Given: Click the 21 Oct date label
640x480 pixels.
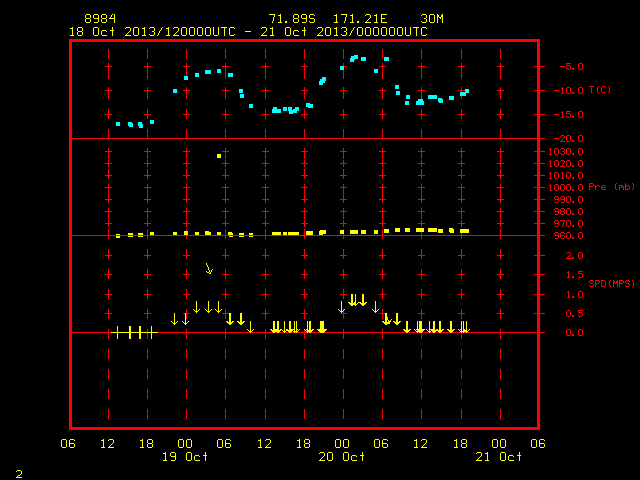Looking at the screenshot, I should click(x=498, y=457).
